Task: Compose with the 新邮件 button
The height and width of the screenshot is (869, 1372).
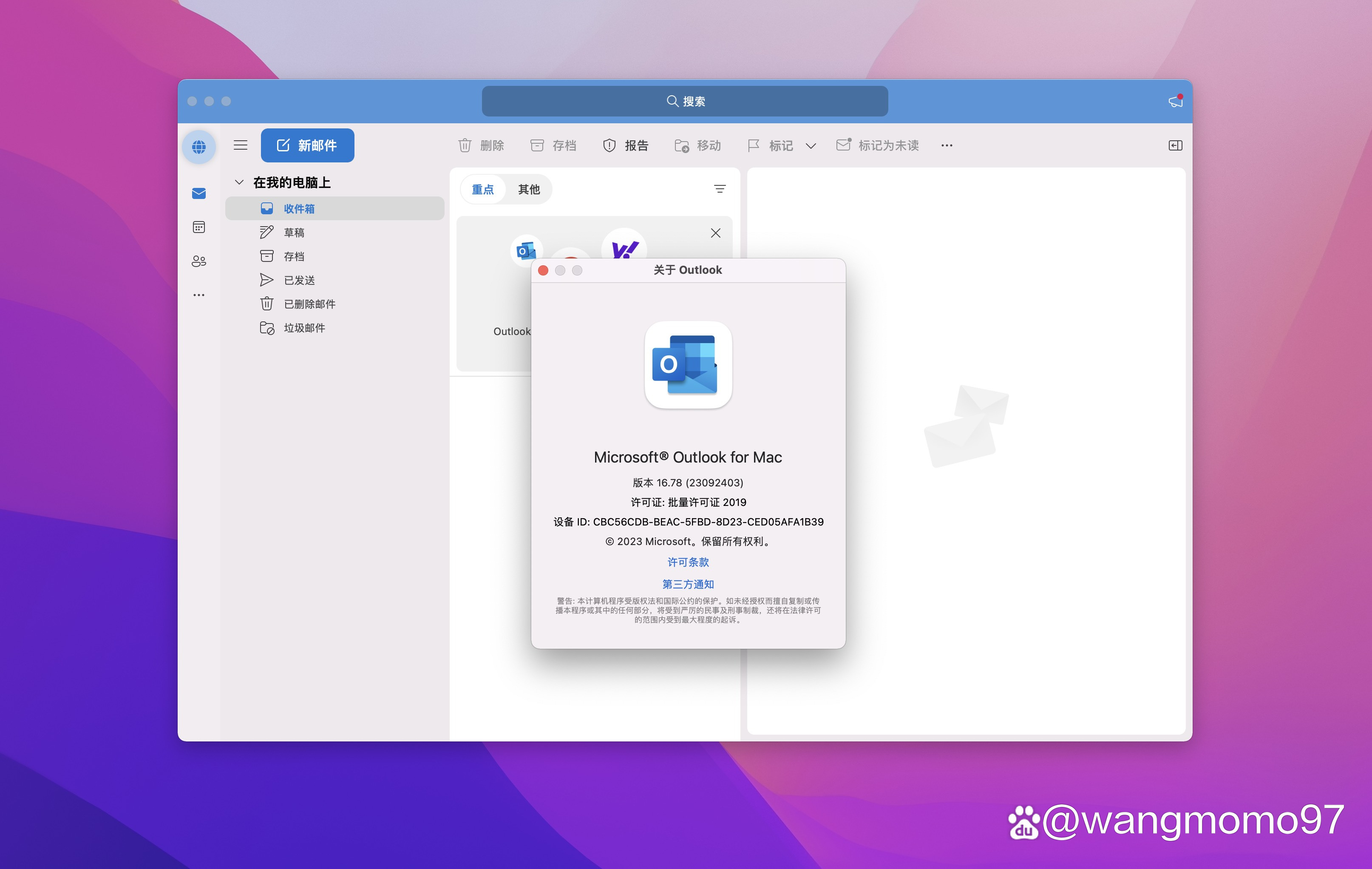Action: click(308, 145)
